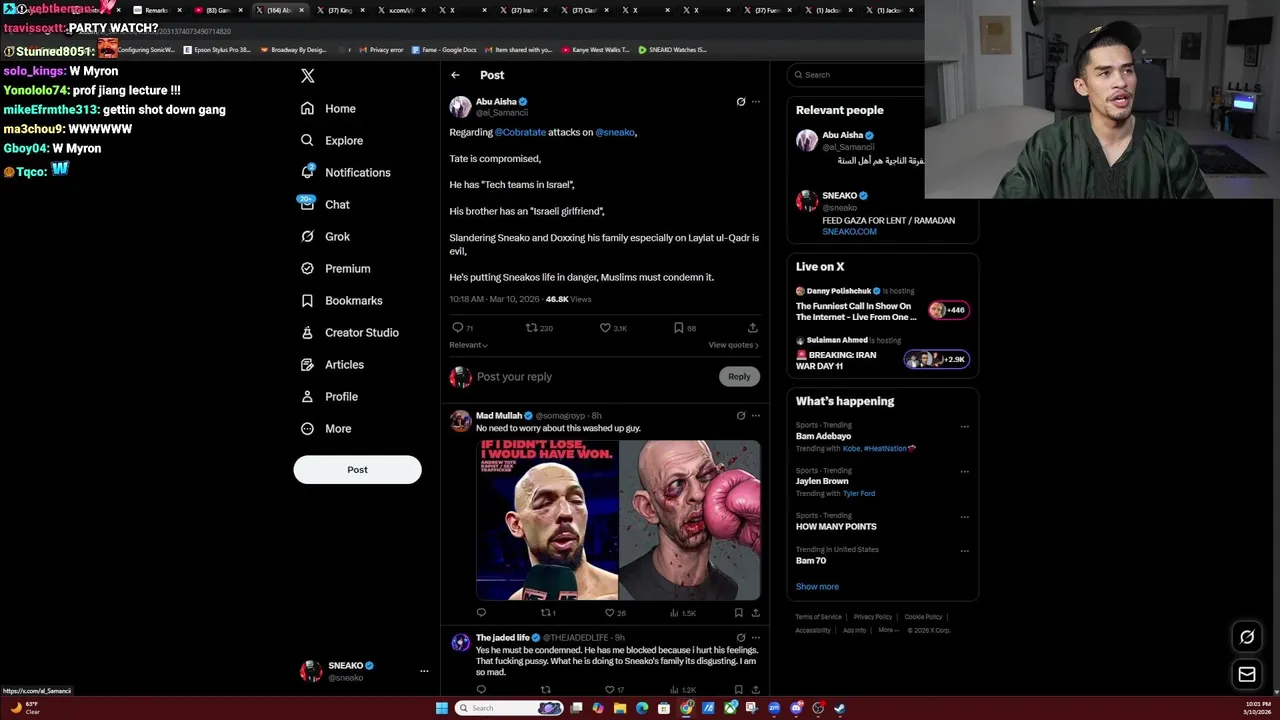Open the Notifications page
Image resolution: width=1280 pixels, height=720 pixels.
click(346, 172)
